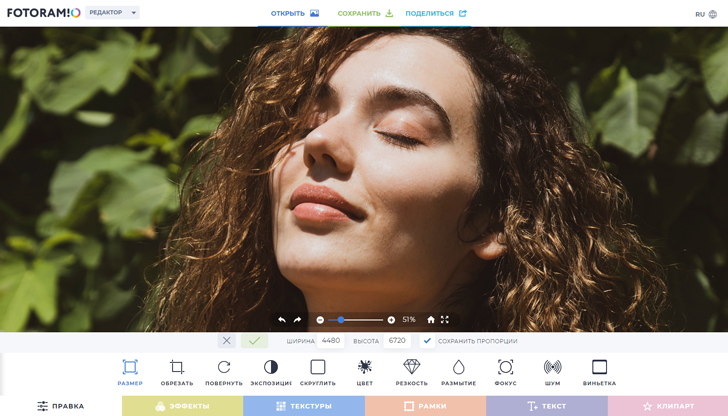Click the undo arrow on the image toolbar
The height and width of the screenshot is (416, 728).
point(282,320)
